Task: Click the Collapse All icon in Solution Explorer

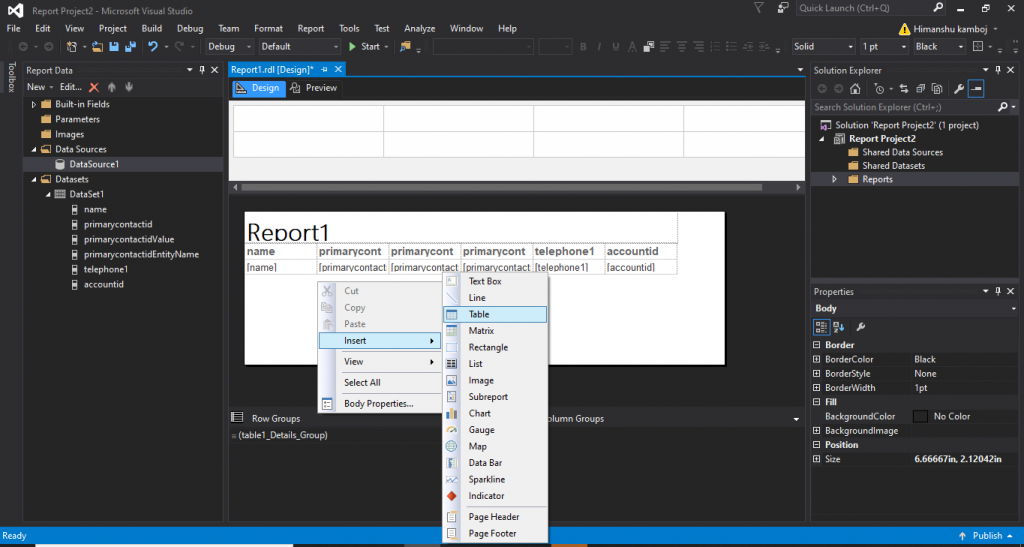Action: (921, 88)
